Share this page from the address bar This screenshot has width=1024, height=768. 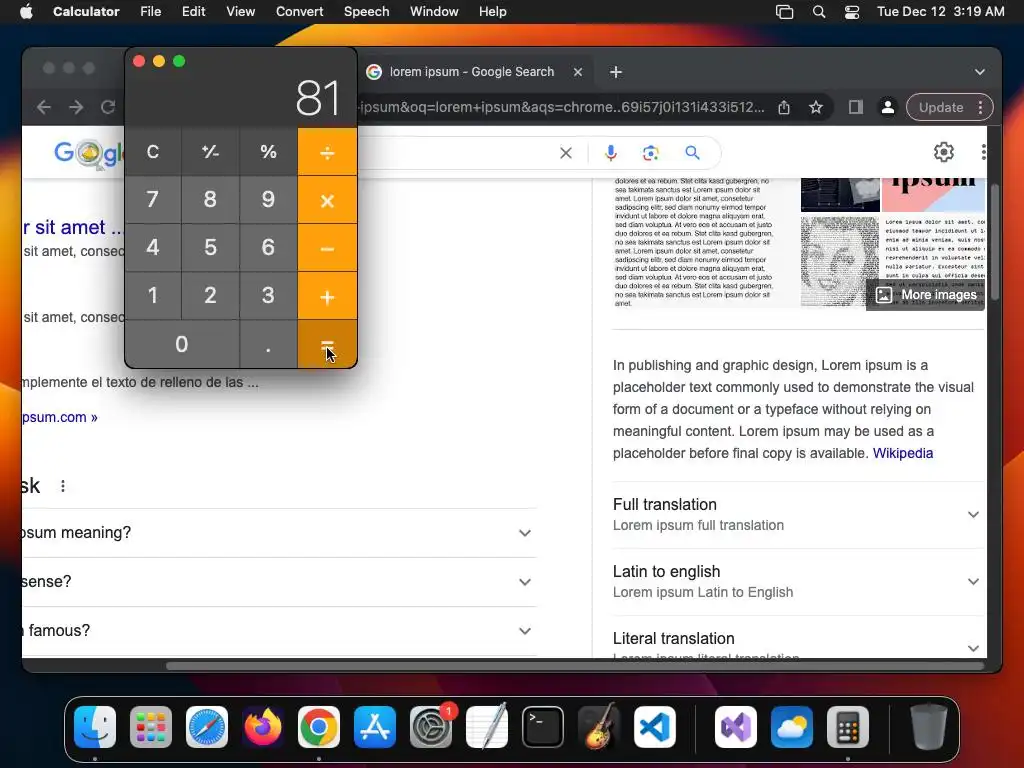(784, 108)
